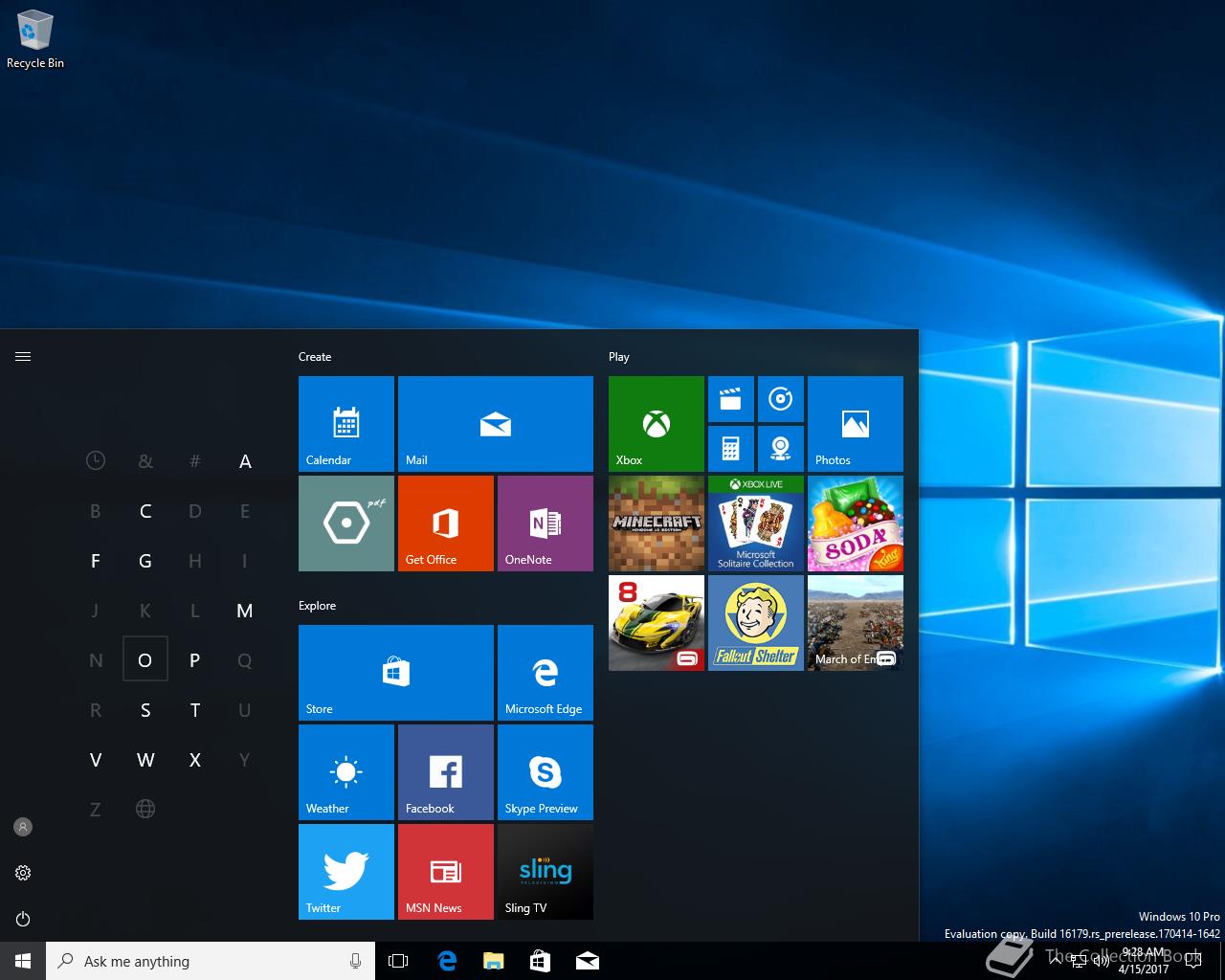Click the Cortana microphone icon

(355, 961)
